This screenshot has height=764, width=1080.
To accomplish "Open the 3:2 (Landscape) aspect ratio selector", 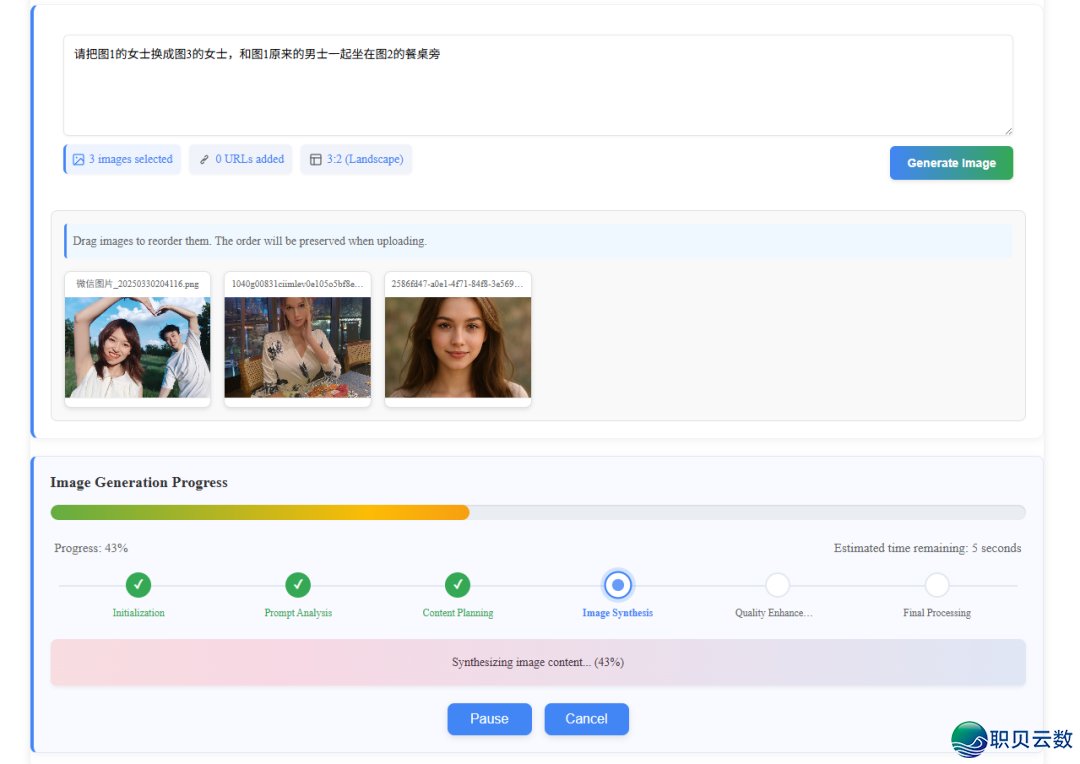I will pyautogui.click(x=356, y=160).
